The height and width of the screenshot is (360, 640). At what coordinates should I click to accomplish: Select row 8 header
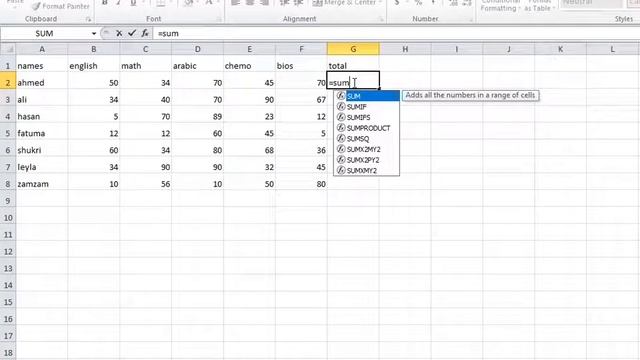point(8,184)
